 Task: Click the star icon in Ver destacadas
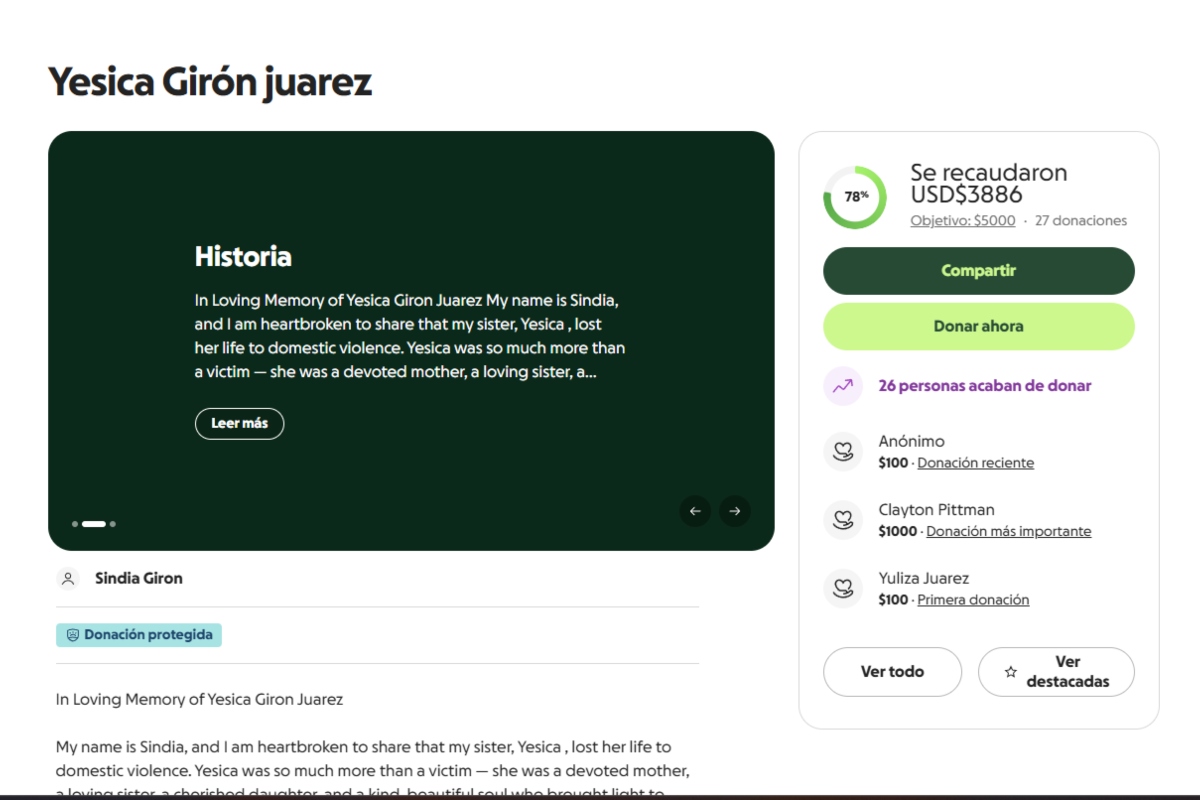click(x=1011, y=672)
